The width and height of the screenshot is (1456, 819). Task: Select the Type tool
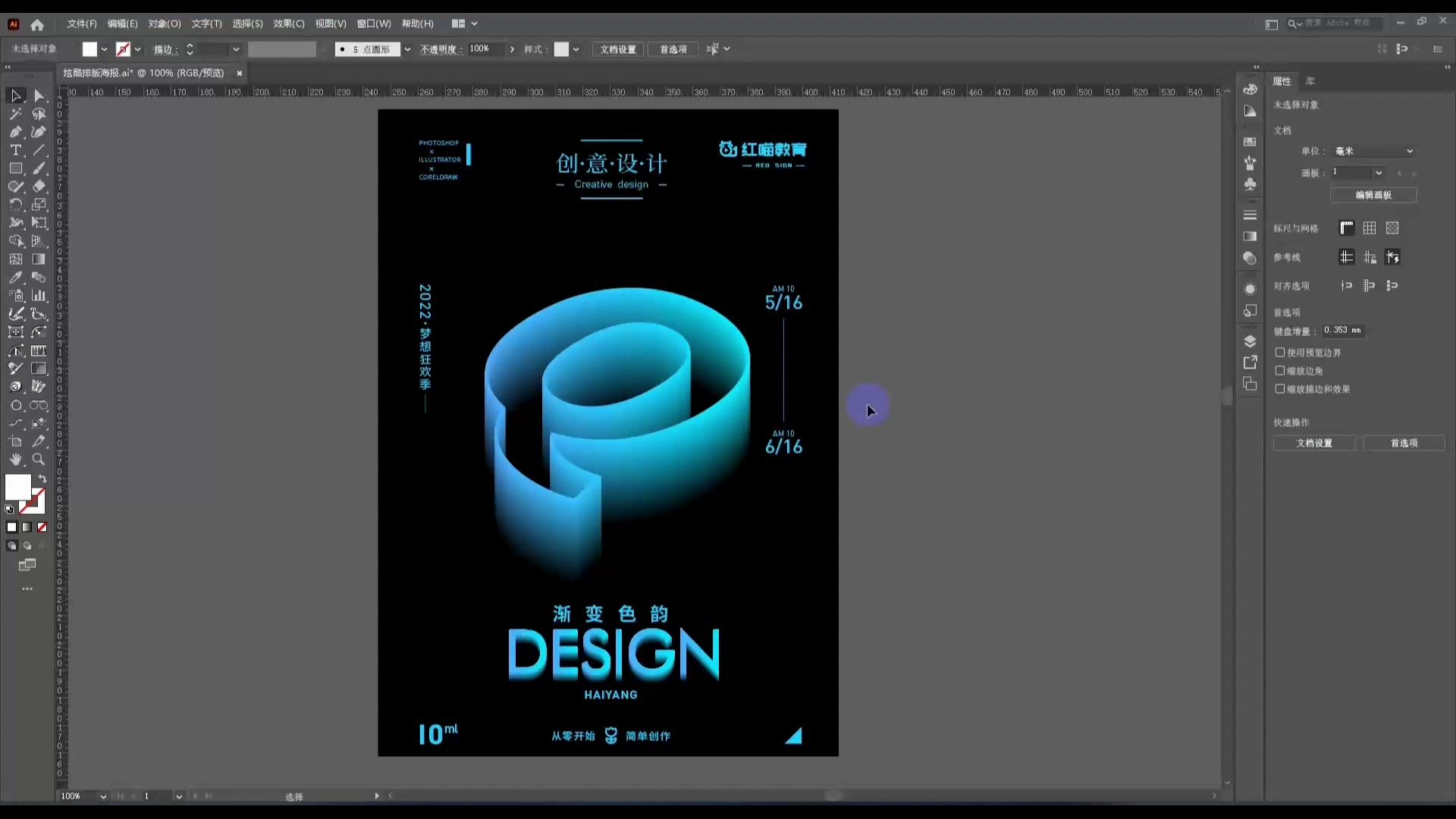[x=16, y=150]
